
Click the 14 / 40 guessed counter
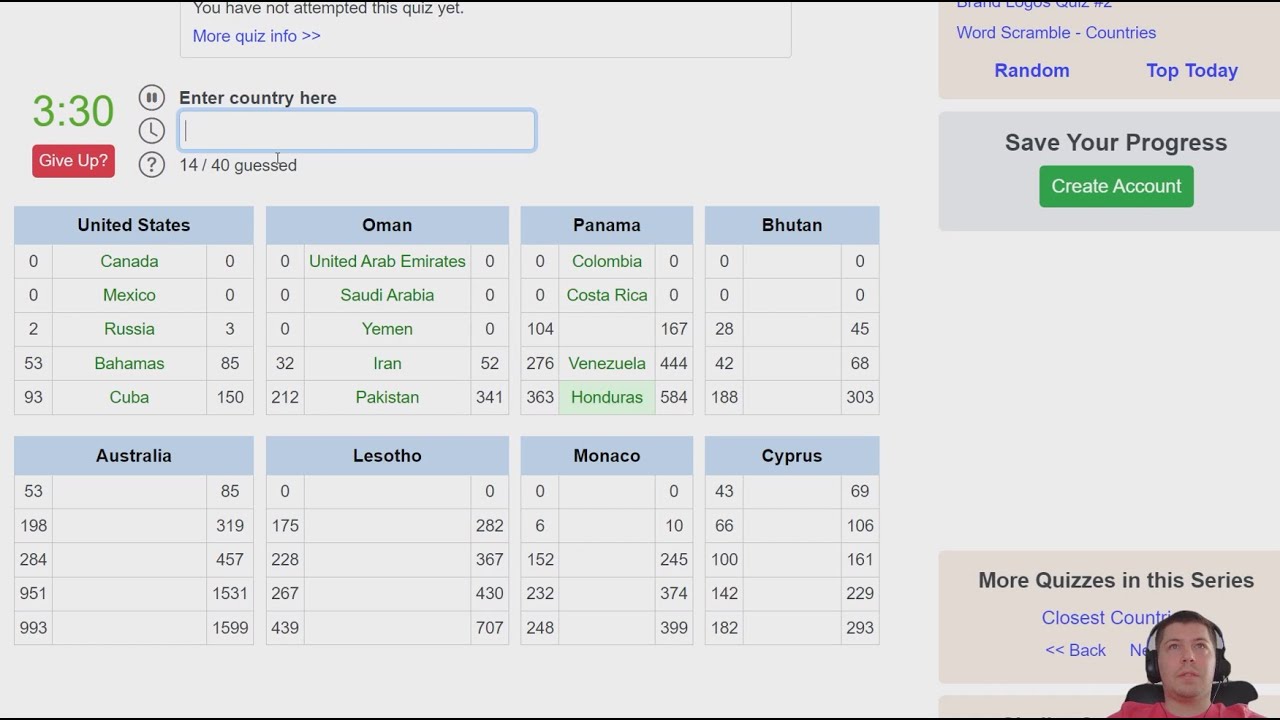click(238, 165)
